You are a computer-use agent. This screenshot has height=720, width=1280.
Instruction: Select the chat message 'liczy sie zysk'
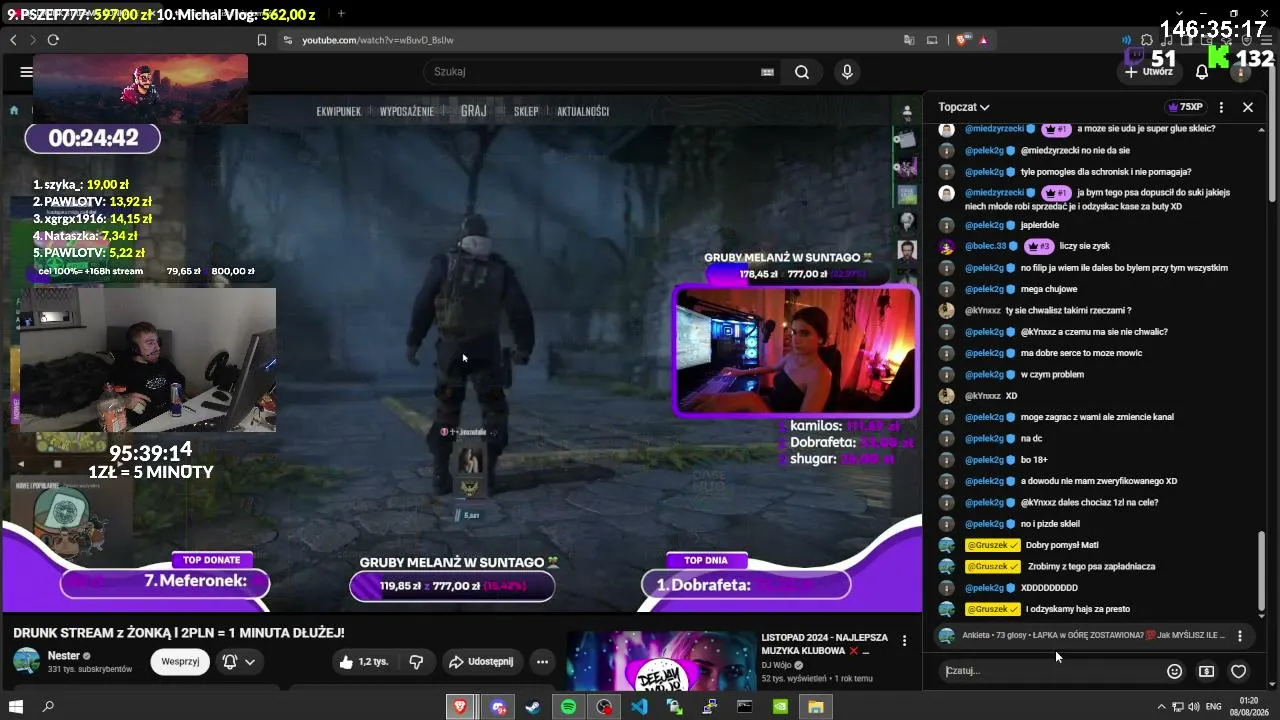[1085, 246]
